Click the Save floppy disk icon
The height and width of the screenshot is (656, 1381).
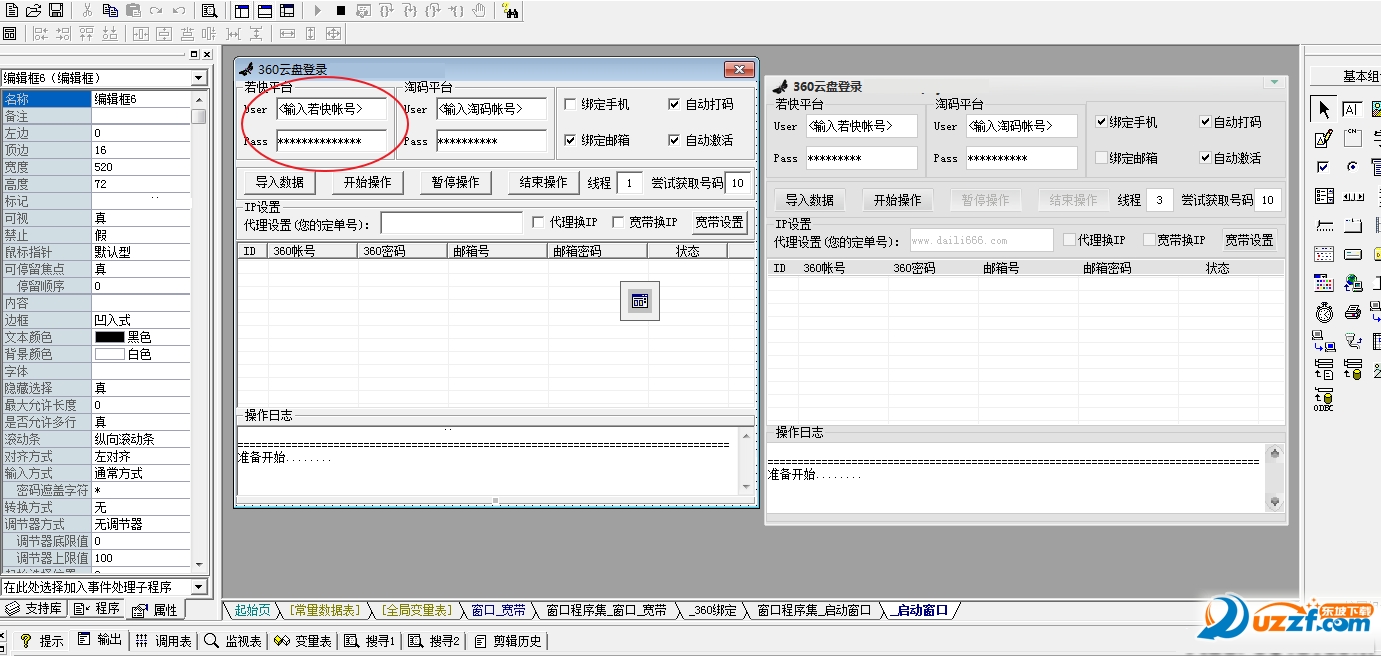(x=56, y=10)
